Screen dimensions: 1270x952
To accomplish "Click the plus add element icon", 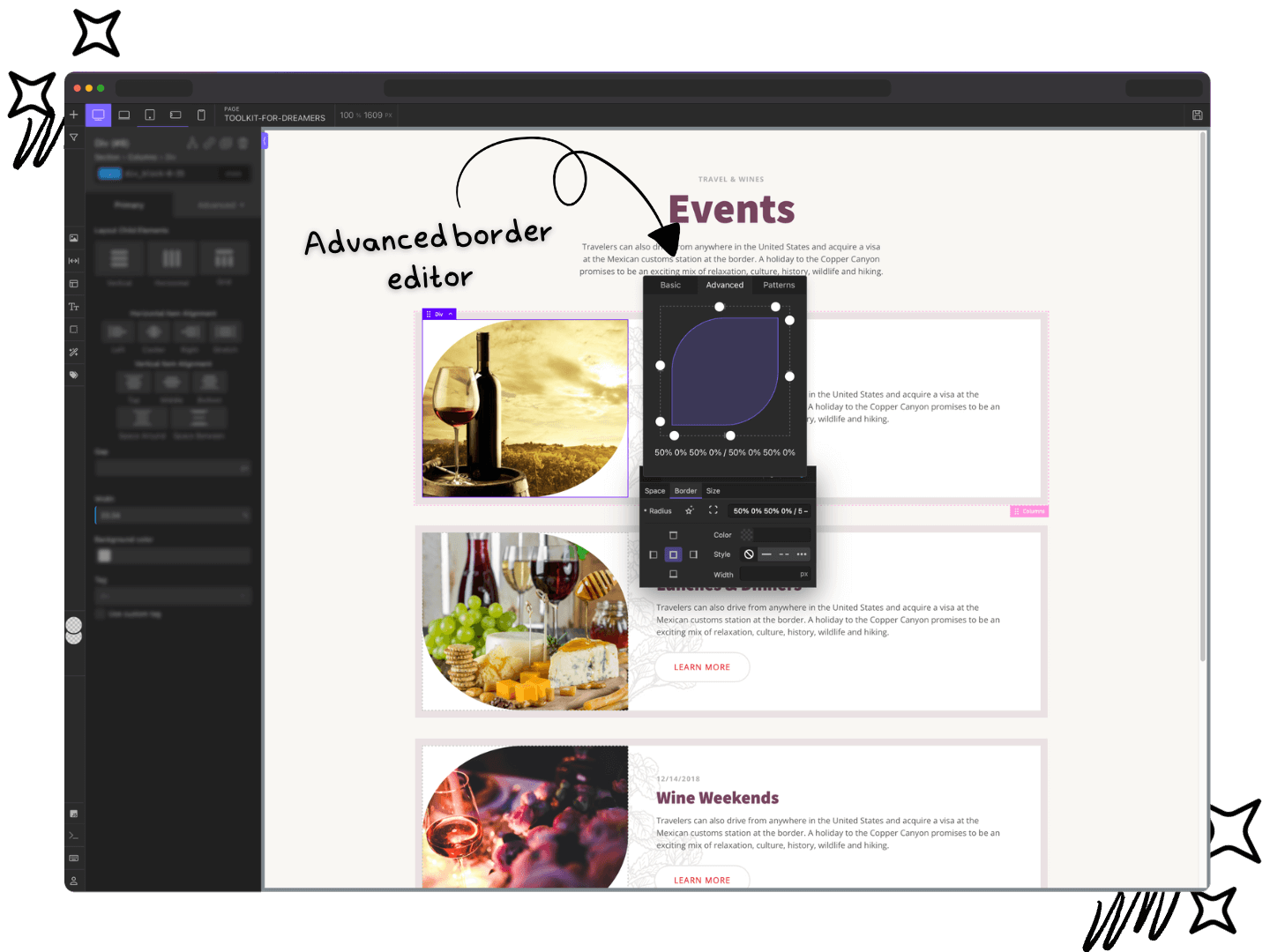I will click(x=74, y=115).
